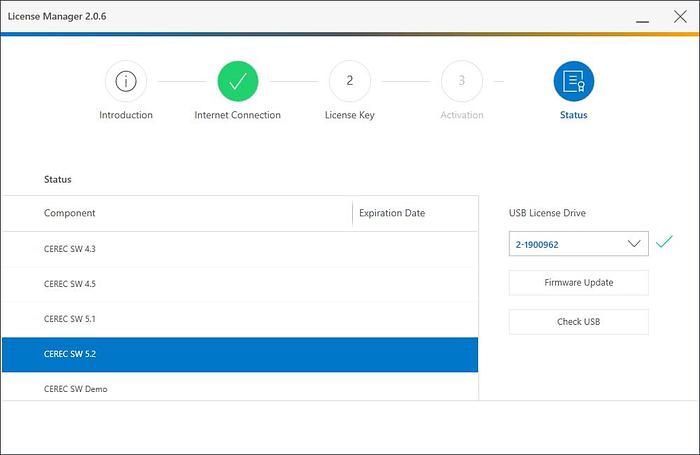The width and height of the screenshot is (700, 455).
Task: Open the Status certificate step icon
Action: (x=573, y=82)
